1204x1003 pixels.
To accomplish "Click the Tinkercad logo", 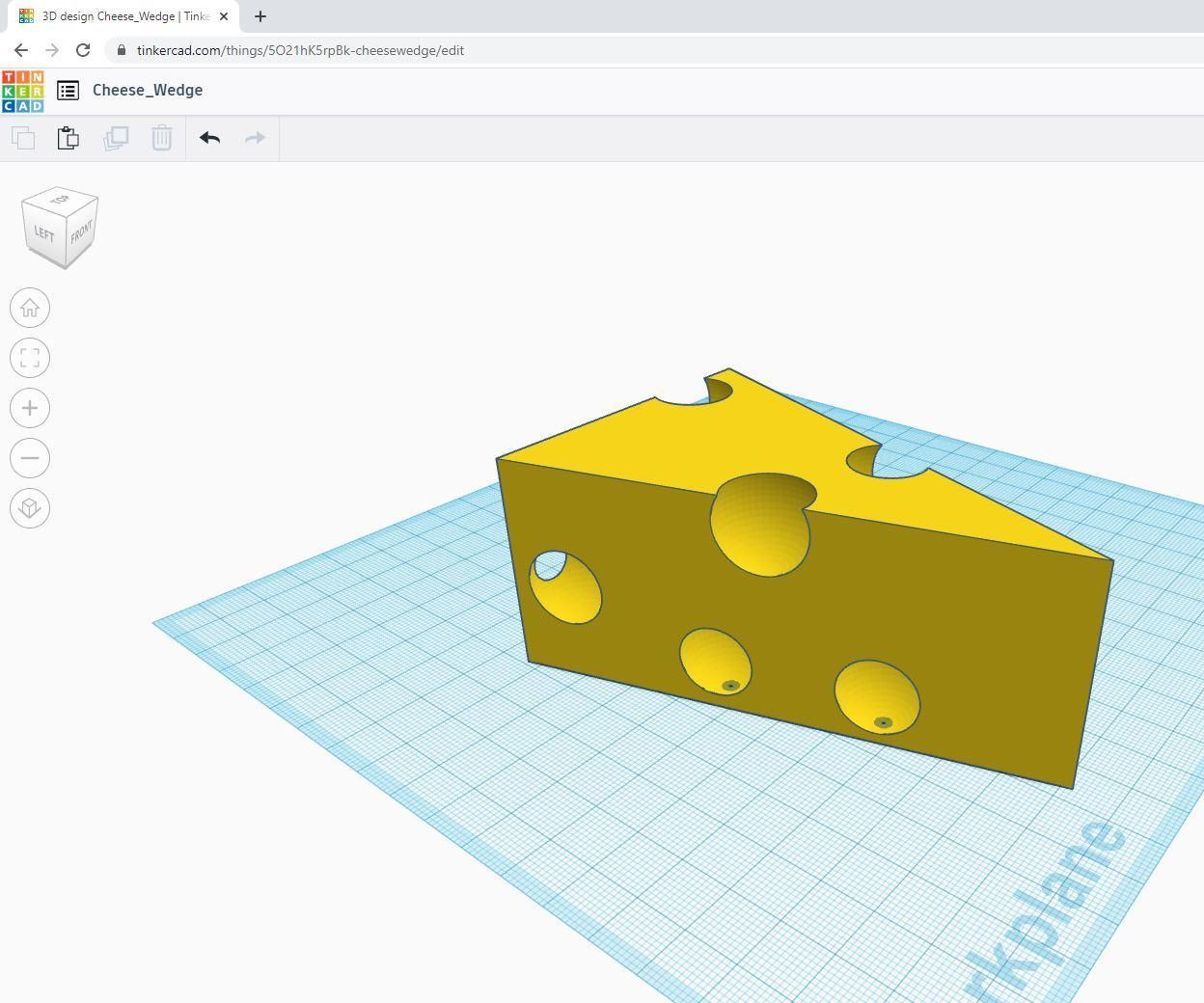I will click(x=23, y=92).
